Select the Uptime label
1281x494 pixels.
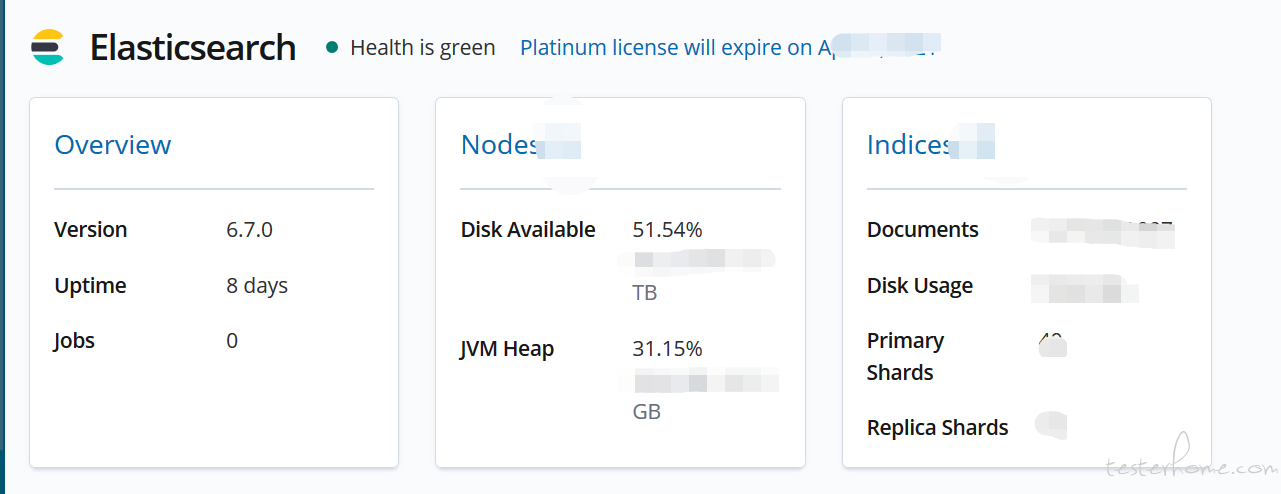click(x=90, y=286)
